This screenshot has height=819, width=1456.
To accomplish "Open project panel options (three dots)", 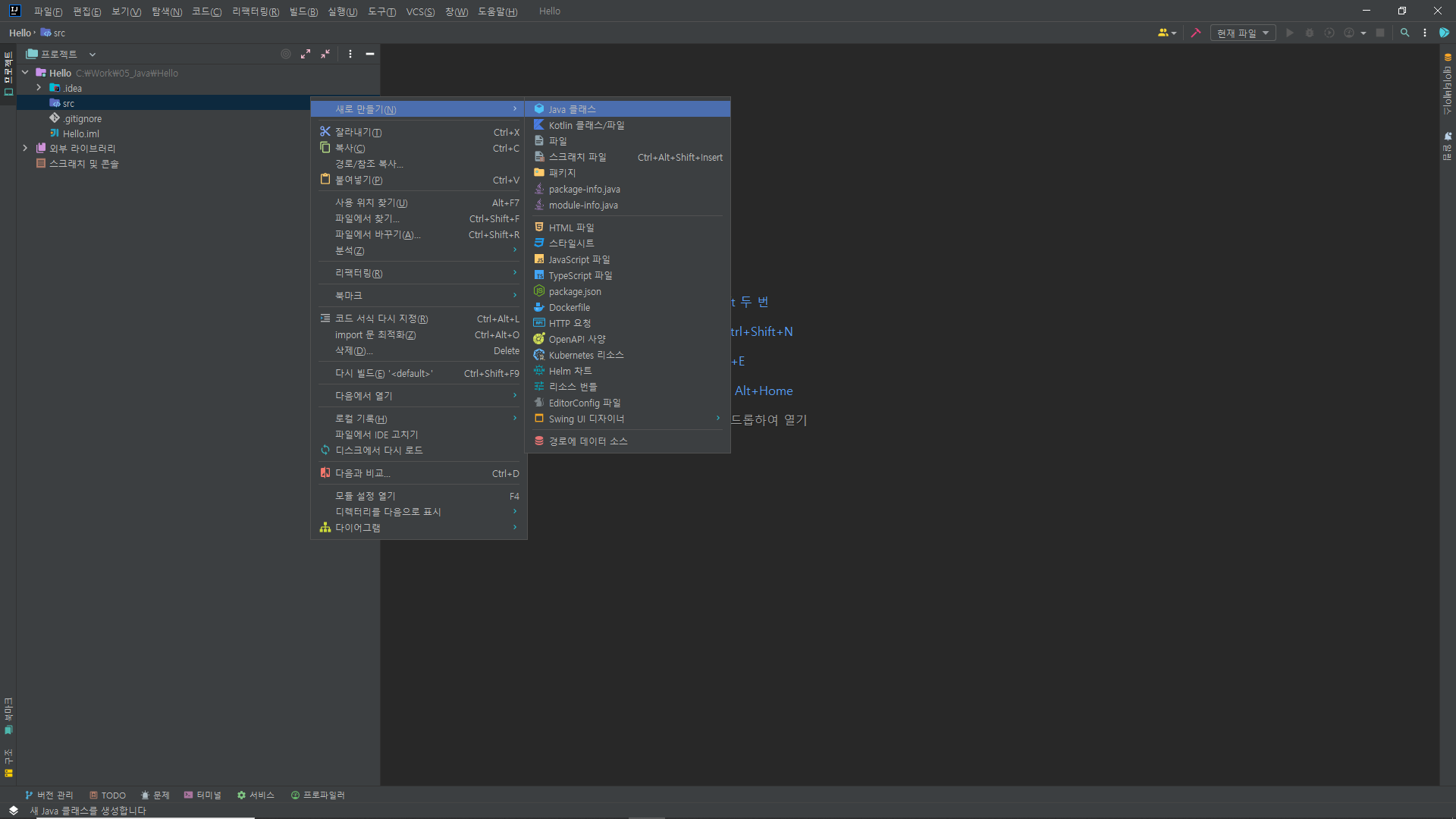I will tap(350, 54).
